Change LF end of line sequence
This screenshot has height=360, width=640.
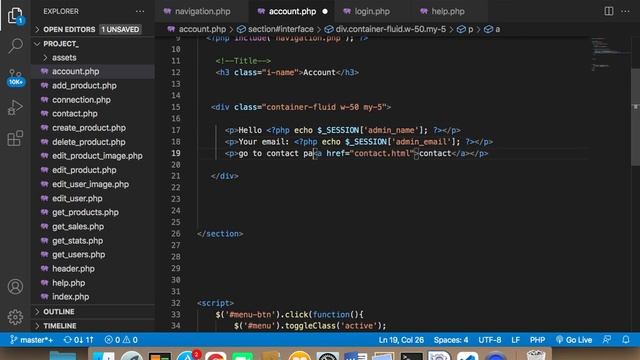point(516,340)
